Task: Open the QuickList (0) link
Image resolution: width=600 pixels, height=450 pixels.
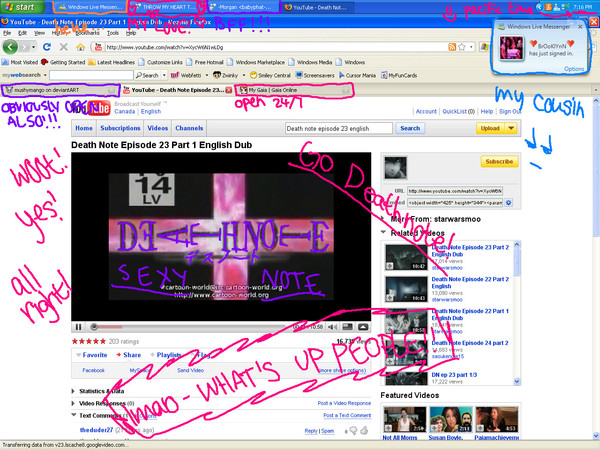Action: 458,111
